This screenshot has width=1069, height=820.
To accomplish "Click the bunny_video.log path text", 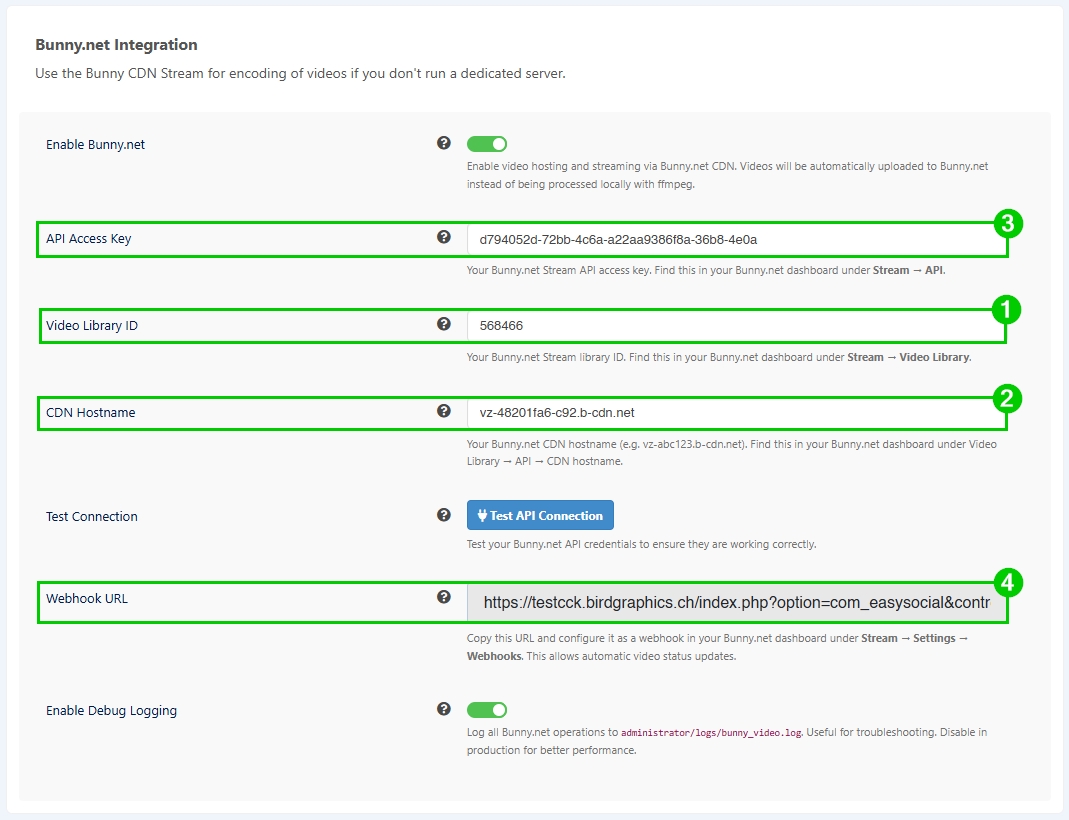I will pyautogui.click(x=711, y=733).
